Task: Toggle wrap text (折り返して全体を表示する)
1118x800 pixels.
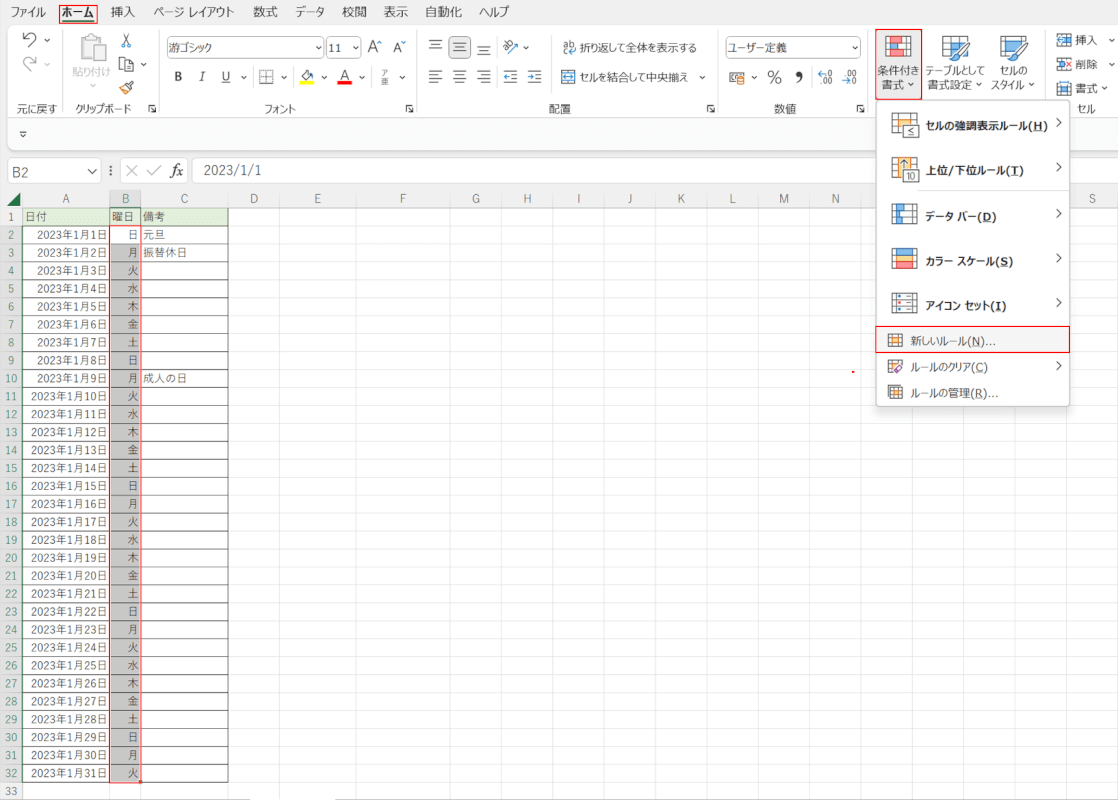Action: click(629, 47)
